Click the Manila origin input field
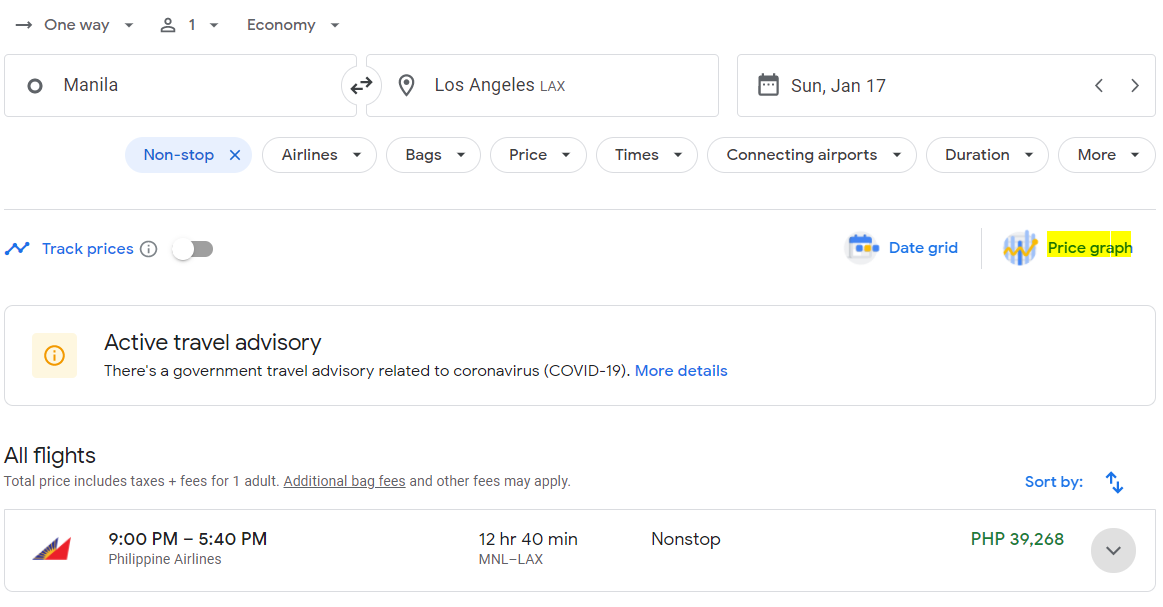This screenshot has height=607, width=1163. coord(180,85)
